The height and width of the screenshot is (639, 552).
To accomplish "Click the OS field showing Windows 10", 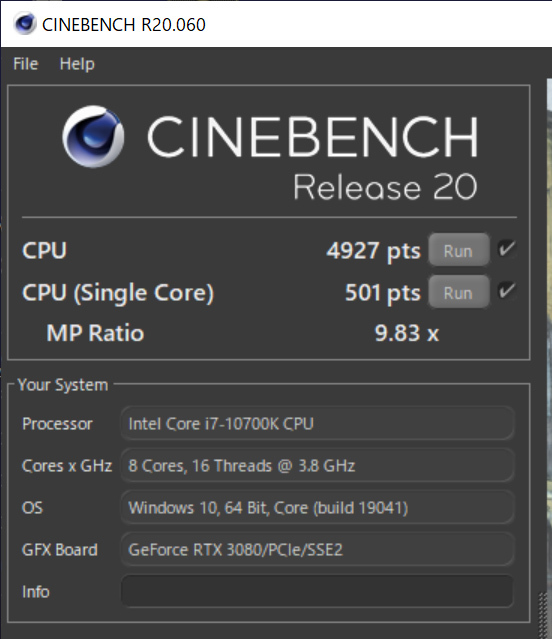I will coord(317,507).
